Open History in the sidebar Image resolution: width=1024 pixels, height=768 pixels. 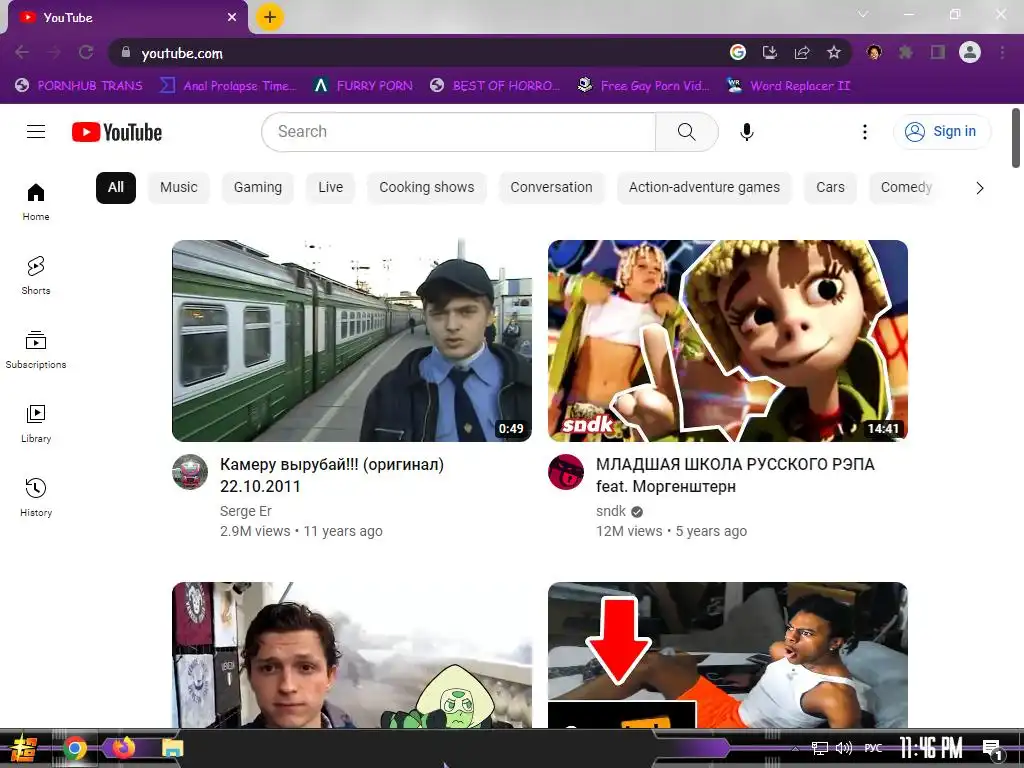pyautogui.click(x=36, y=497)
